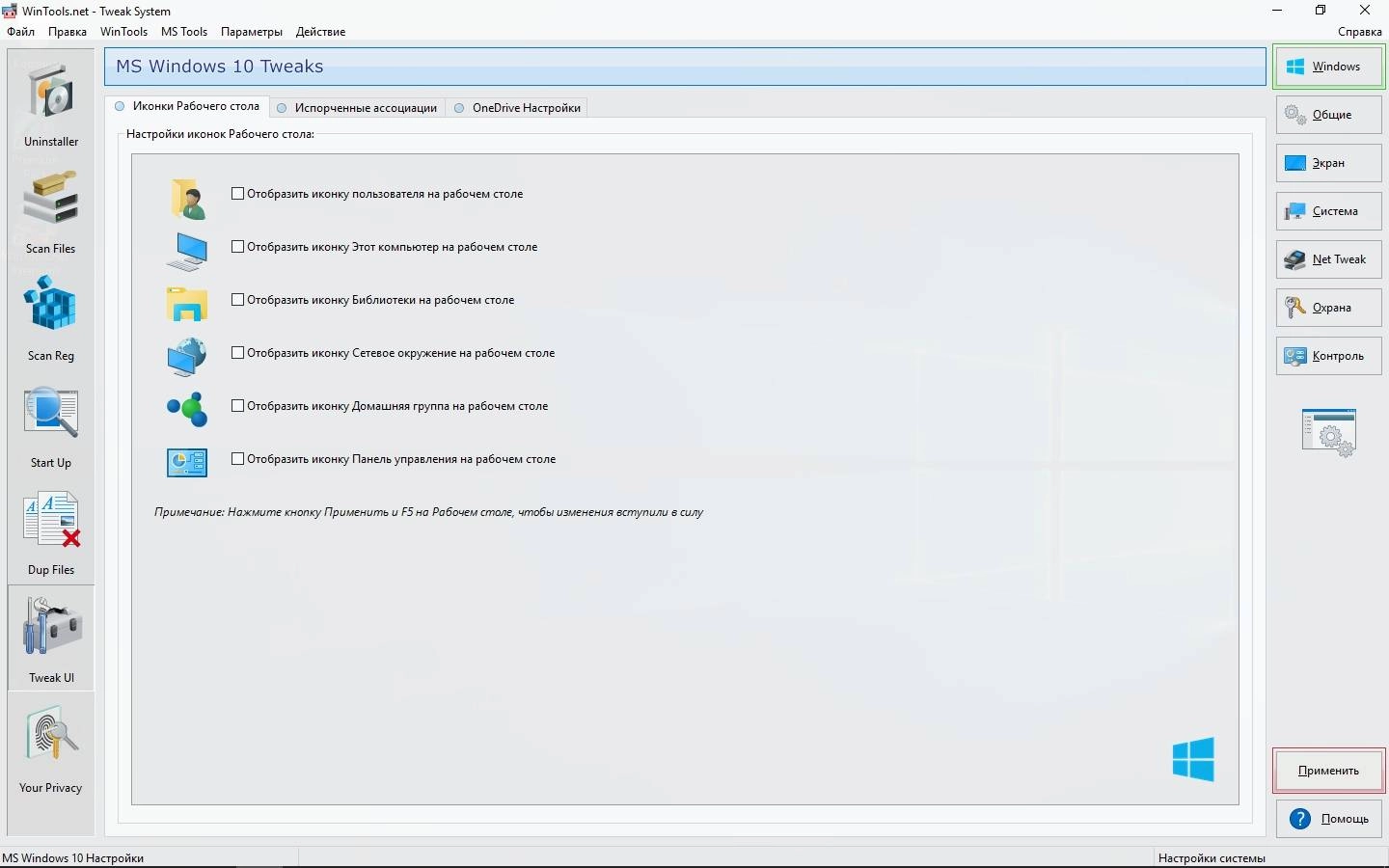Click the Network neighborhood globe icon
This screenshot has width=1389, height=868.
pos(187,356)
